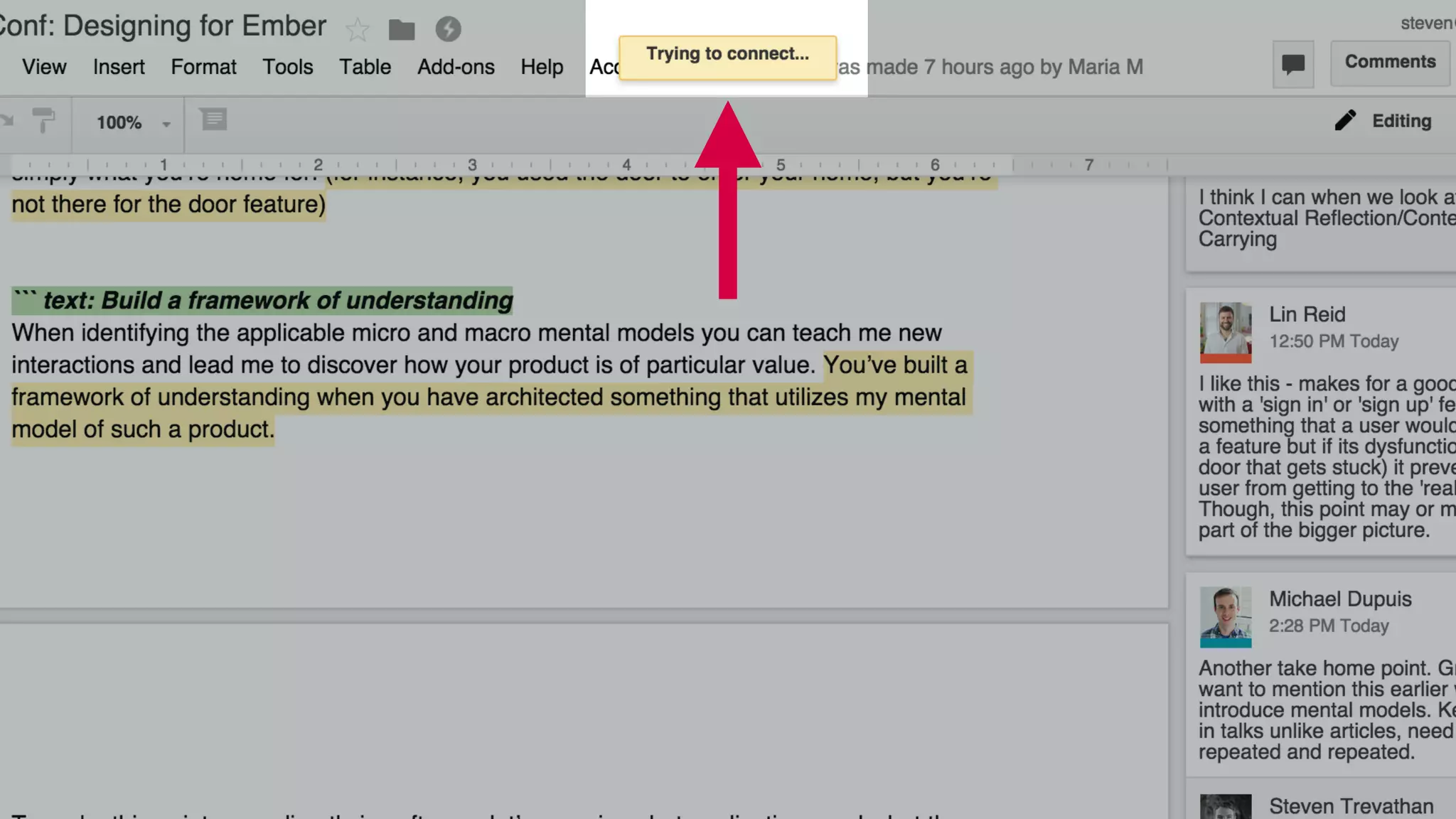Star this document
This screenshot has width=1456, height=819.
tap(357, 29)
